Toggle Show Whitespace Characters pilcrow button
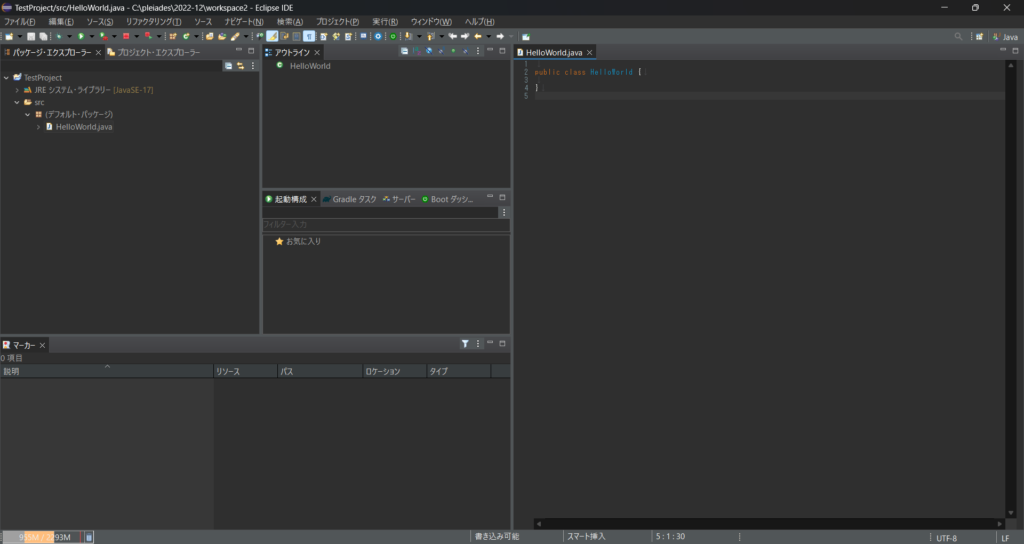Screen dimensions: 1024x544 pyautogui.click(x=309, y=36)
